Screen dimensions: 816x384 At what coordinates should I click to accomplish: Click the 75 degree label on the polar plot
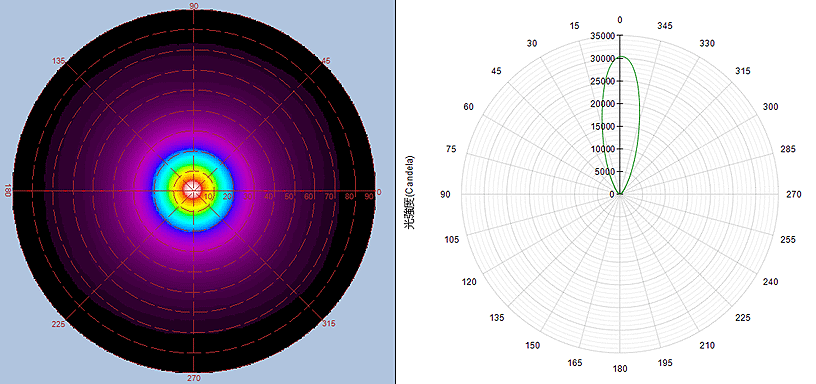451,149
